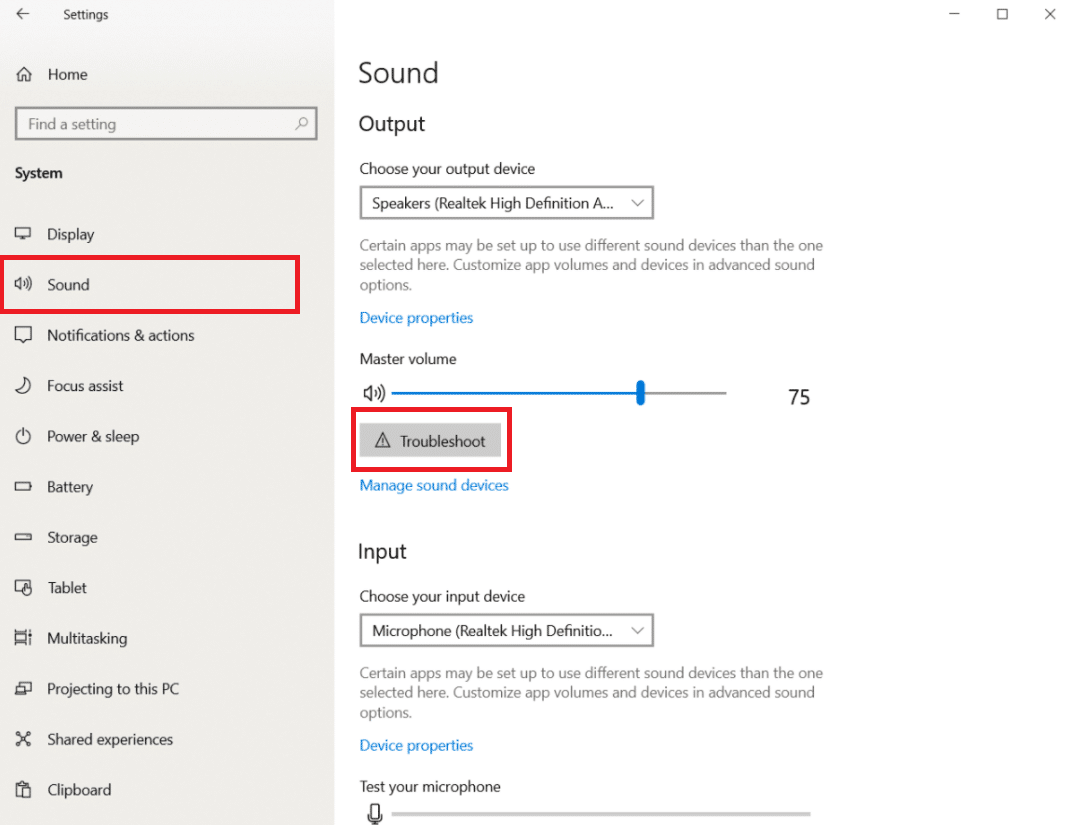Minimize the Settings window
The height and width of the screenshot is (825, 1069).
coord(954,14)
